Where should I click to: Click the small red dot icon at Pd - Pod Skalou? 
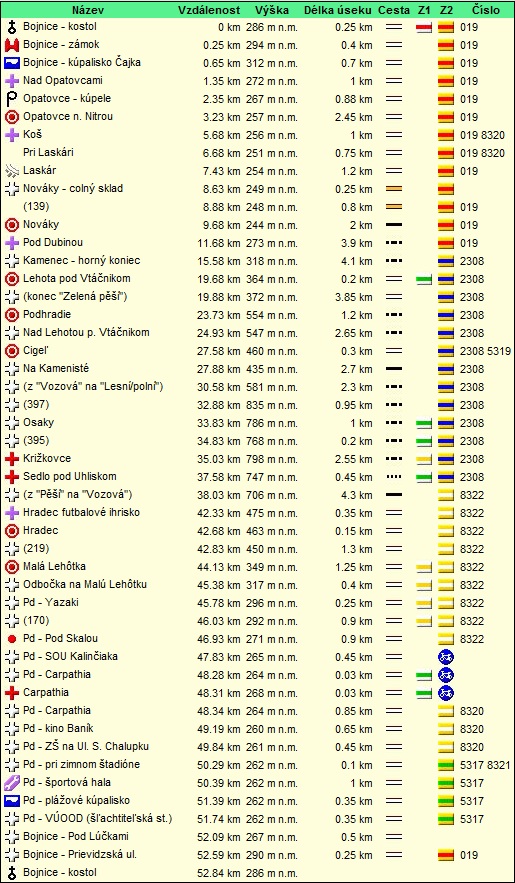12,639
